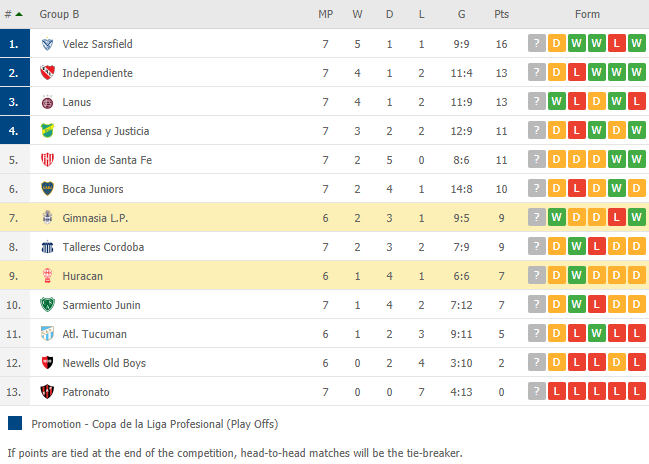
Task: Click the Velez Sarsfield club crest
Action: click(x=48, y=44)
